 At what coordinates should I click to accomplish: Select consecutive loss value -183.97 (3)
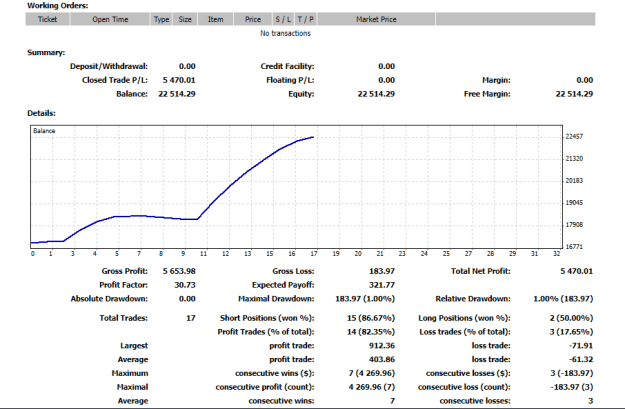pyautogui.click(x=572, y=387)
